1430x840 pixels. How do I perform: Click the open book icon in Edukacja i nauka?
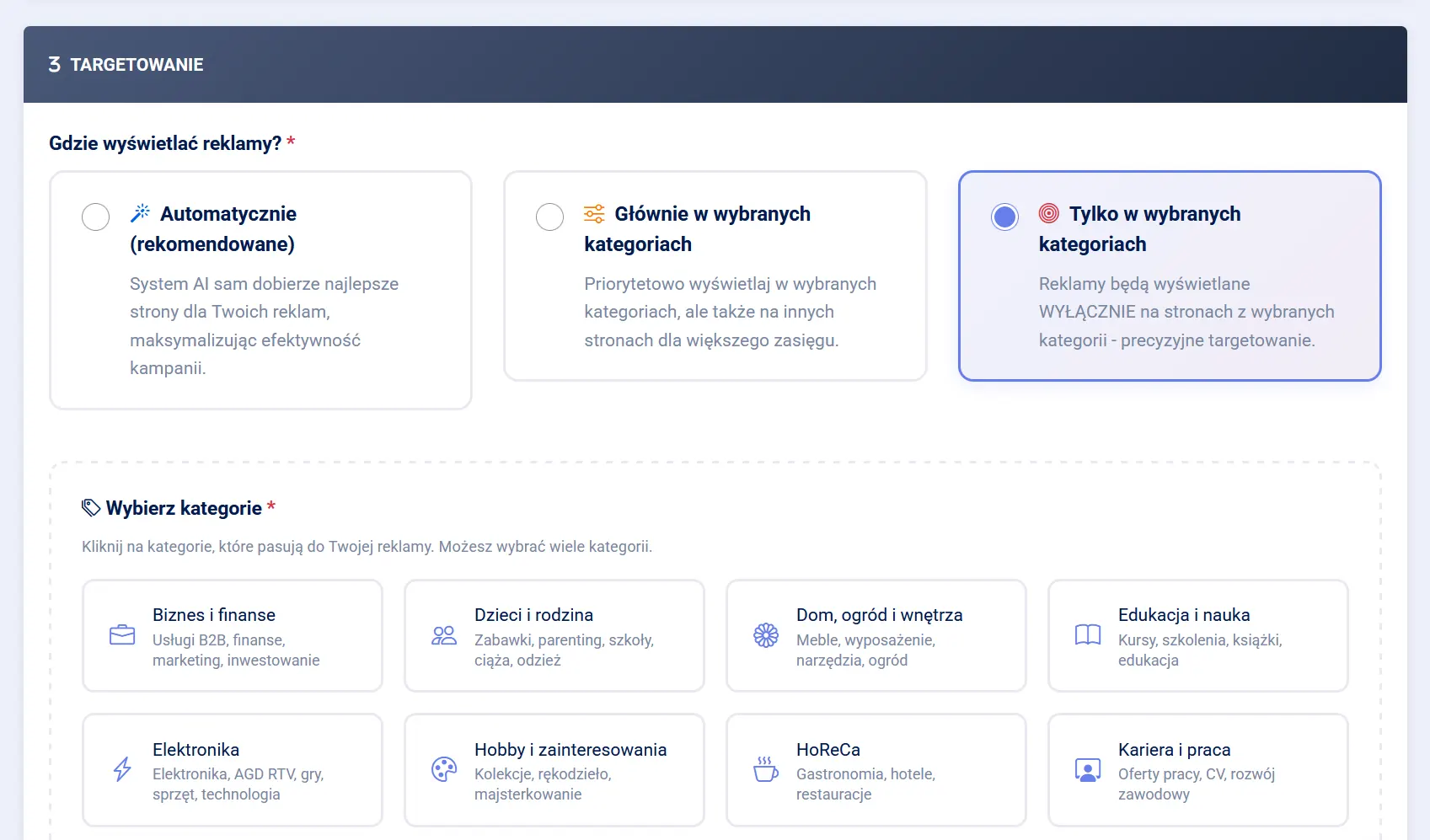[1088, 635]
